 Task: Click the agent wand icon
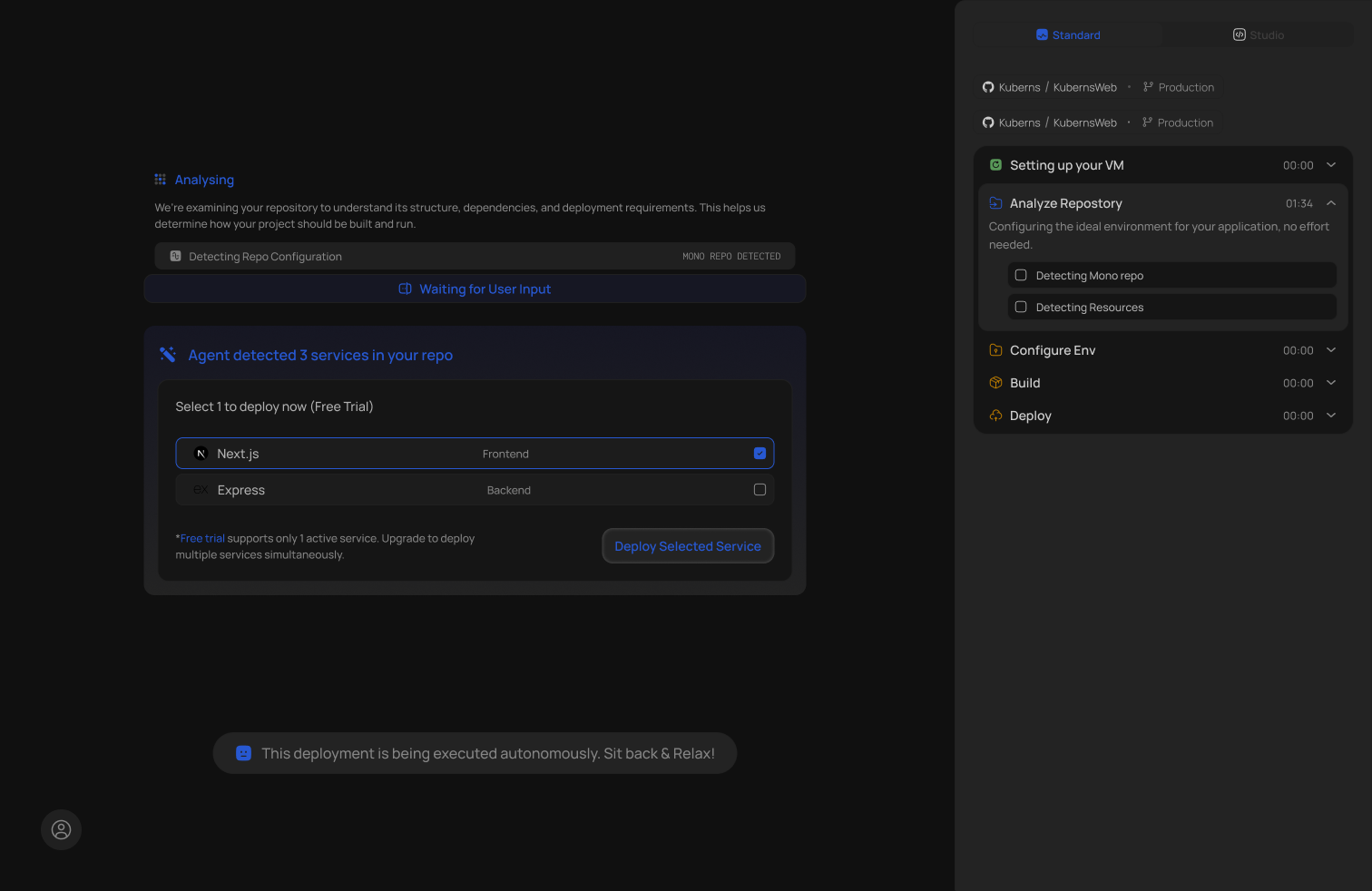point(168,355)
